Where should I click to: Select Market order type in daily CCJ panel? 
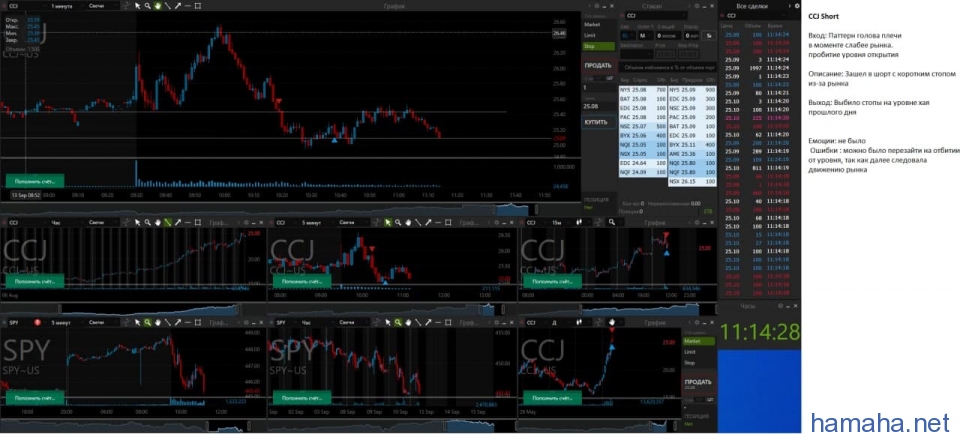[699, 341]
